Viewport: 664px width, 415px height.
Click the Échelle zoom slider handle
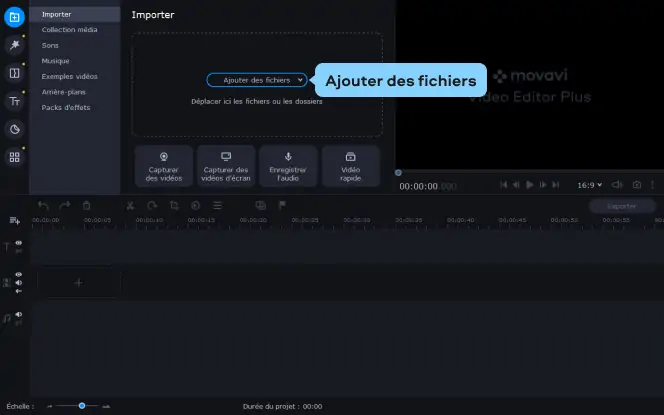point(82,406)
